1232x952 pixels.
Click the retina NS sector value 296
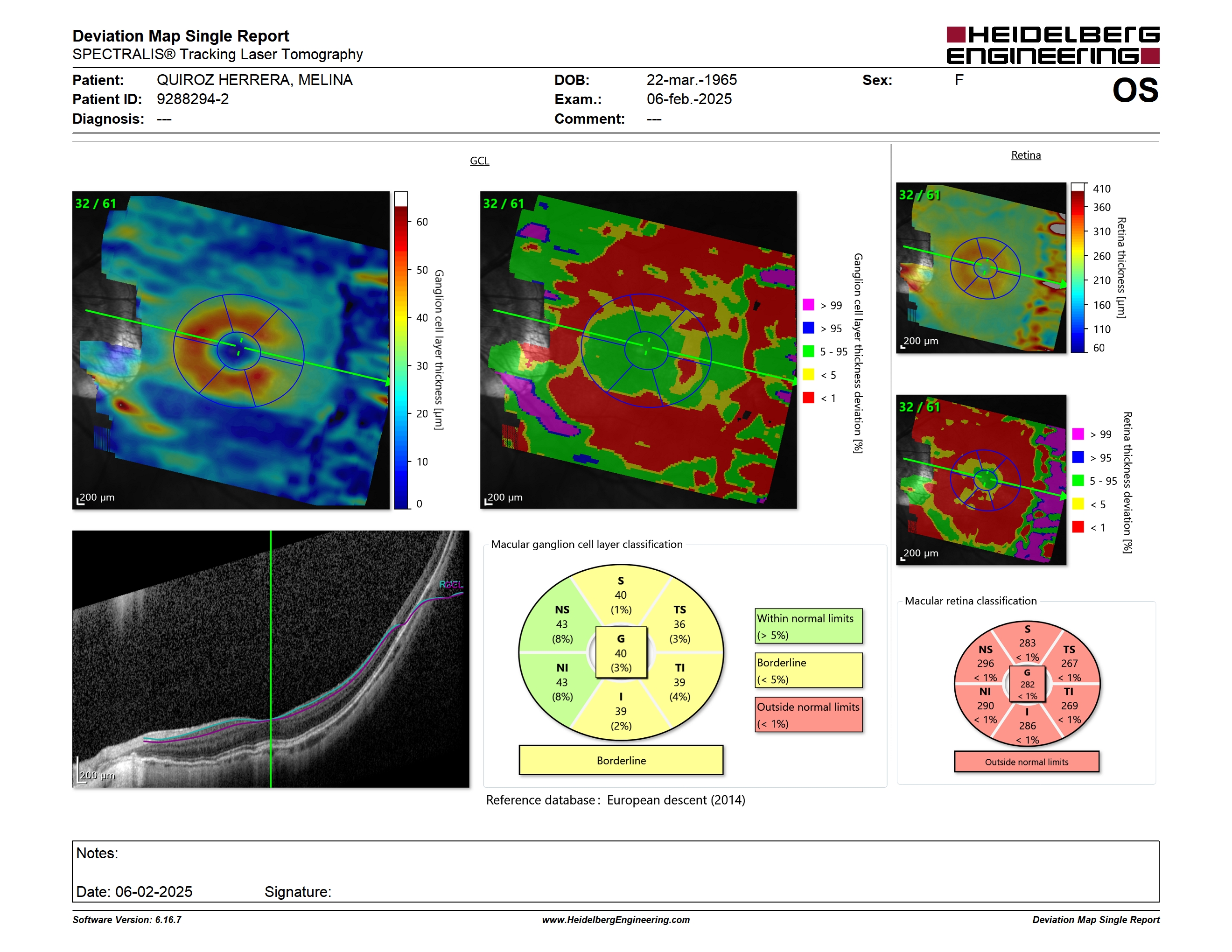click(x=986, y=663)
